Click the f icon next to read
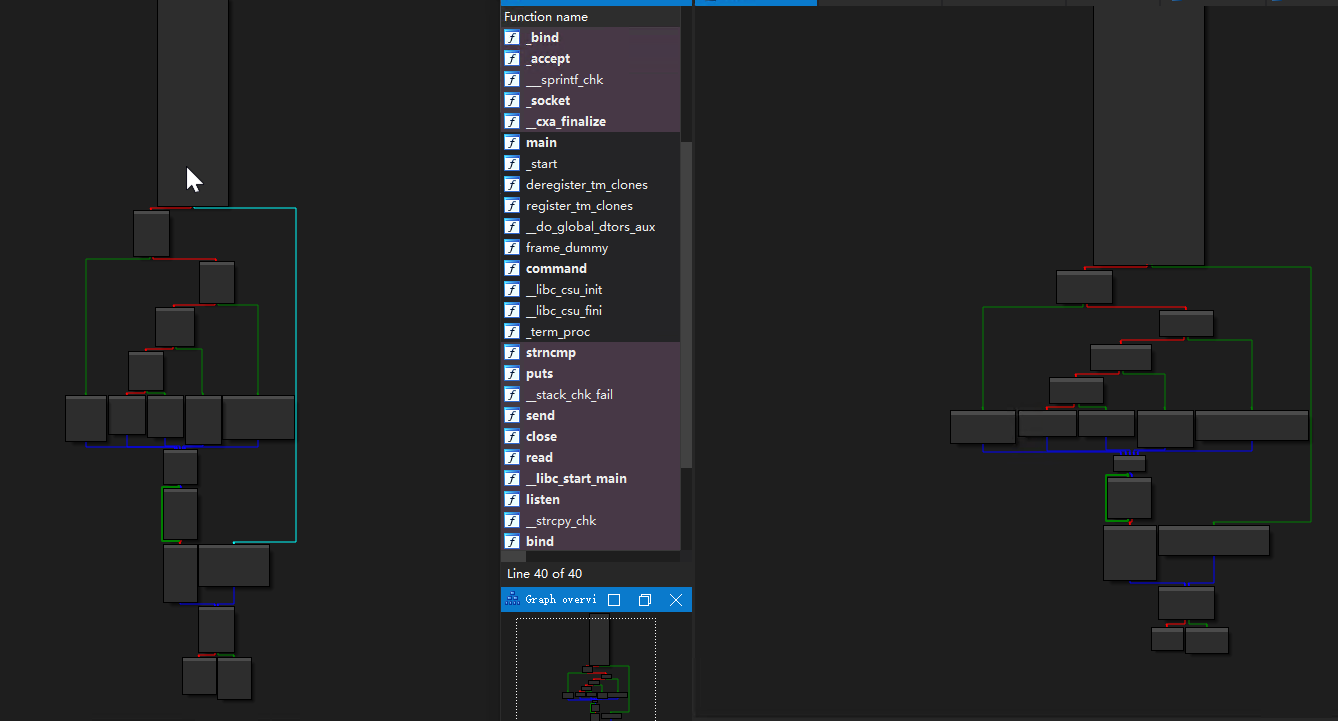The image size is (1338, 721). coord(512,458)
